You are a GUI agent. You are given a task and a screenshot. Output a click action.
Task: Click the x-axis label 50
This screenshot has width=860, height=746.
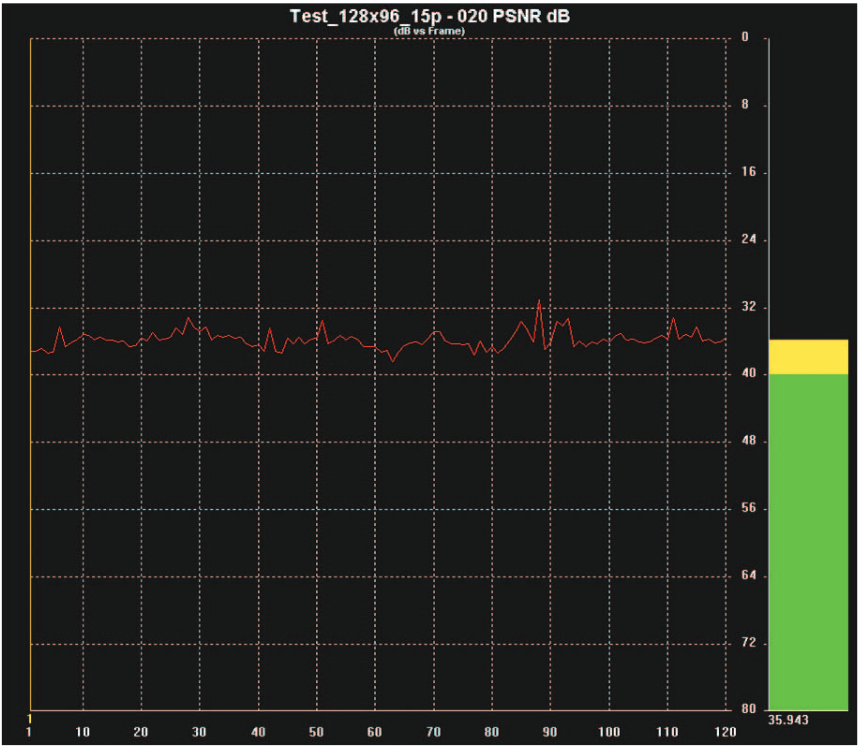316,732
